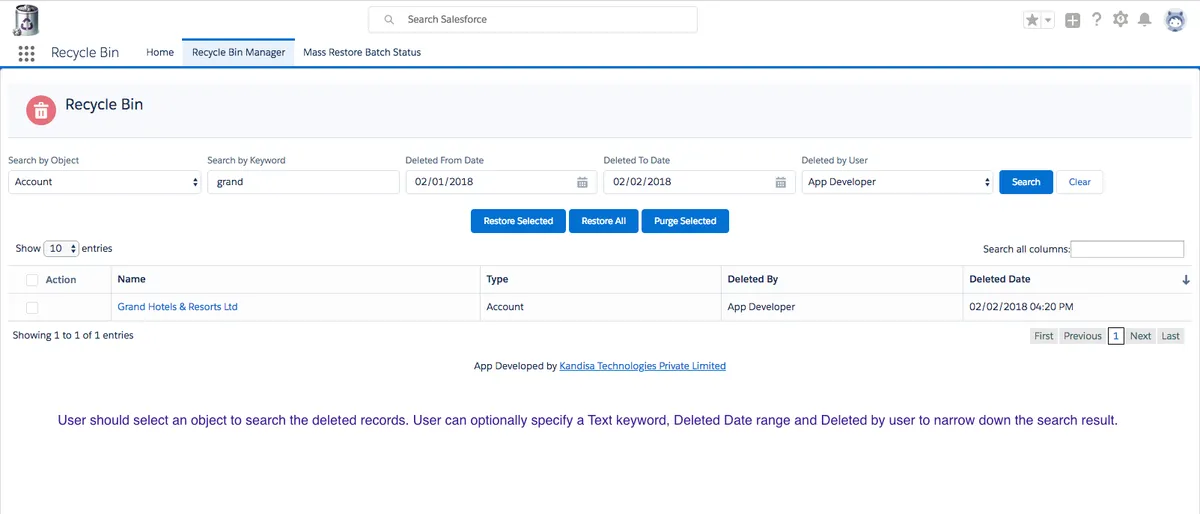Click Restore Selected button
Screen dimensions: 1200x514
(518, 221)
